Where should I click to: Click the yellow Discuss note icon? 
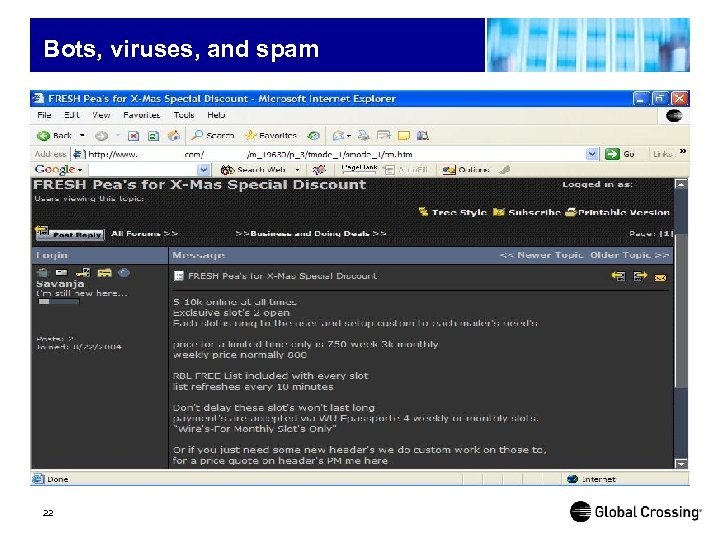pos(404,135)
